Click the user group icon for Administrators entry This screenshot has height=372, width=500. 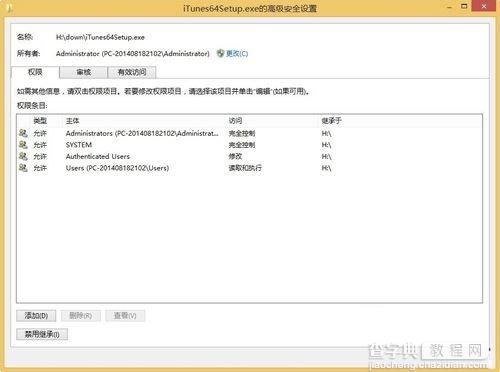[x=23, y=133]
